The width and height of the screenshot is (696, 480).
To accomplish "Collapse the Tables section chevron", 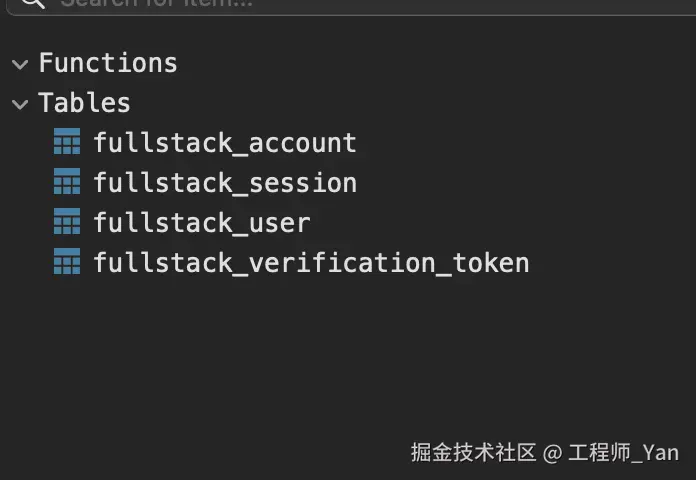I will tap(20, 104).
